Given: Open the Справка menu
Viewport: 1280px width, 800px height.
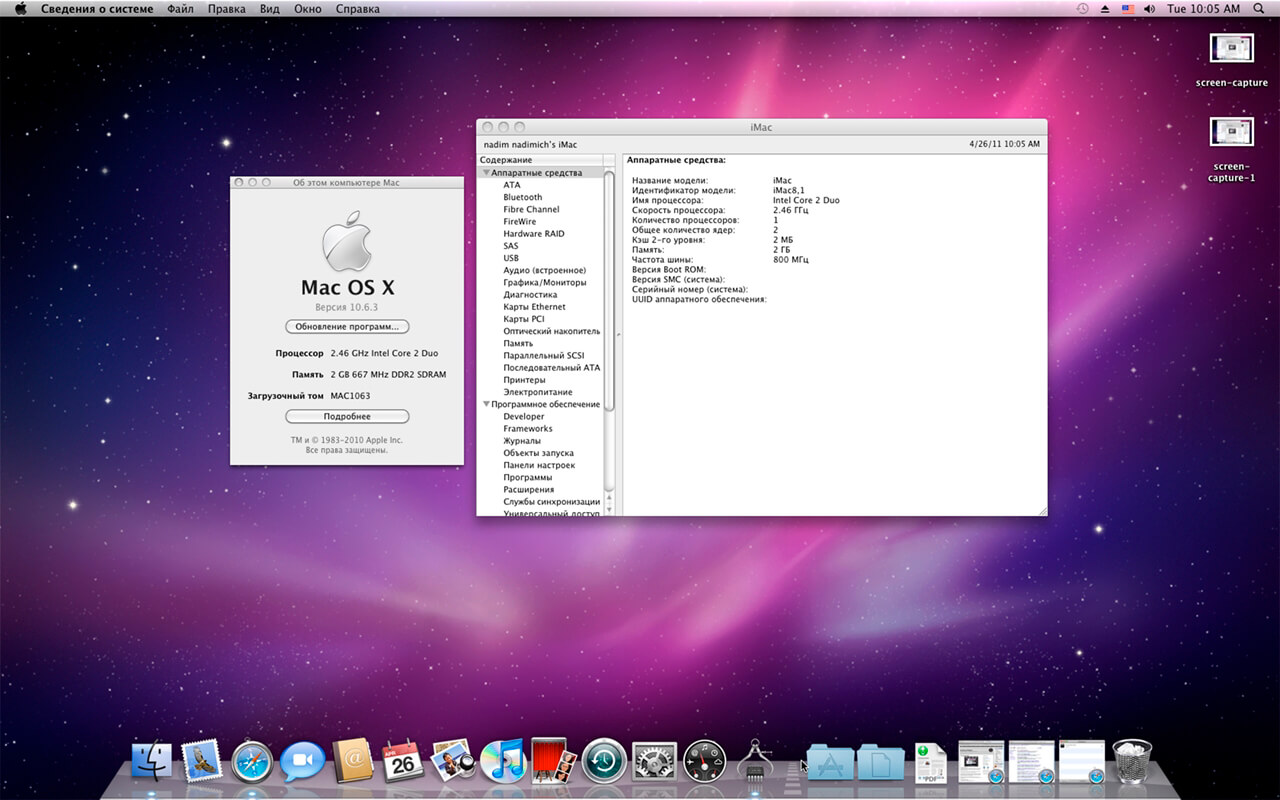Looking at the screenshot, I should 357,9.
